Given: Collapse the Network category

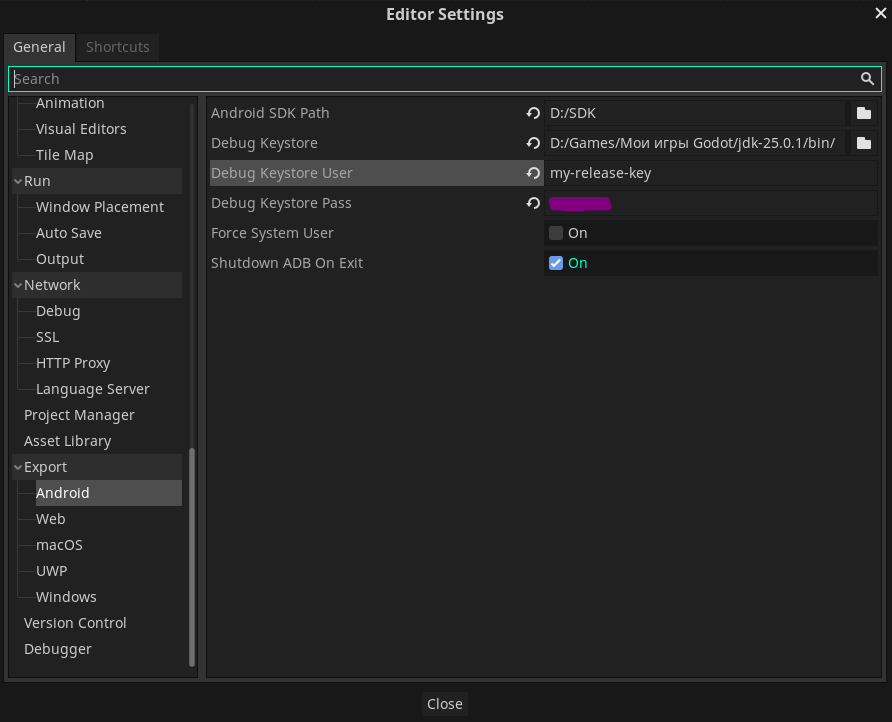Looking at the screenshot, I should pos(17,285).
